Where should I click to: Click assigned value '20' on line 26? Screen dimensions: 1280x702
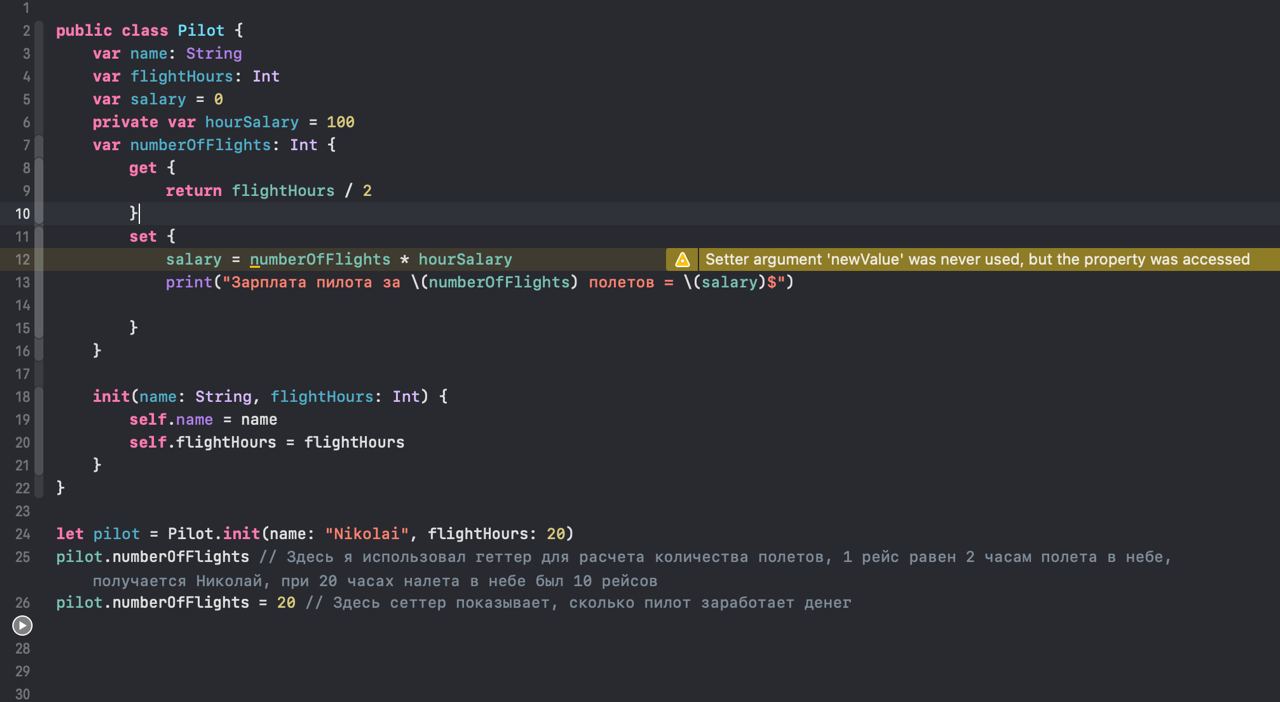(286, 602)
